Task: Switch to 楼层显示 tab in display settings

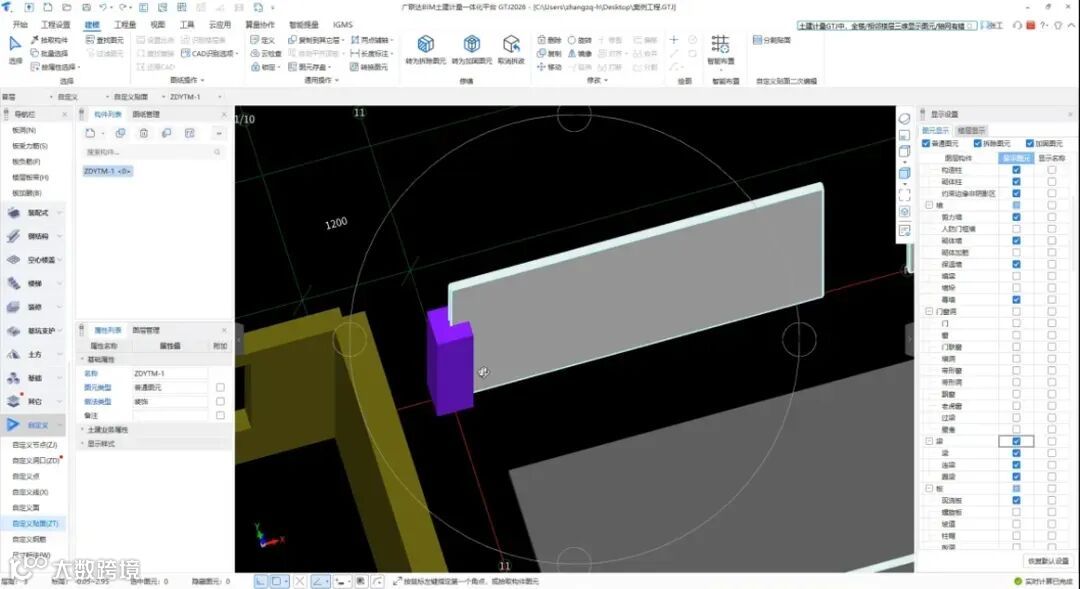Action: [x=971, y=130]
